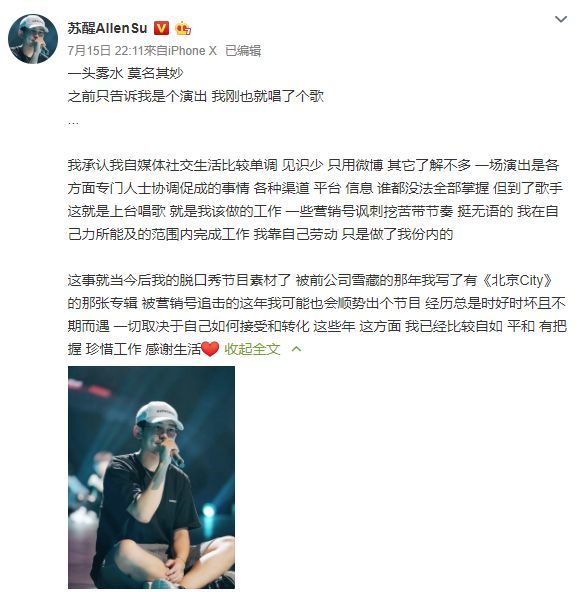Click paragraph starting 我承认我自媒体社交生活
The height and width of the screenshot is (592, 584).
315,200
